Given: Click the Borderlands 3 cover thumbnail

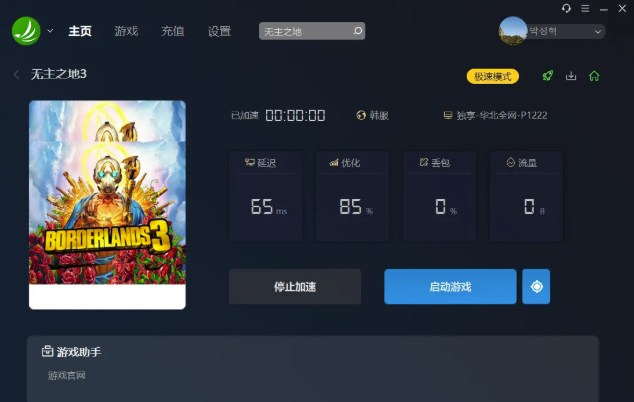Looking at the screenshot, I should [107, 195].
